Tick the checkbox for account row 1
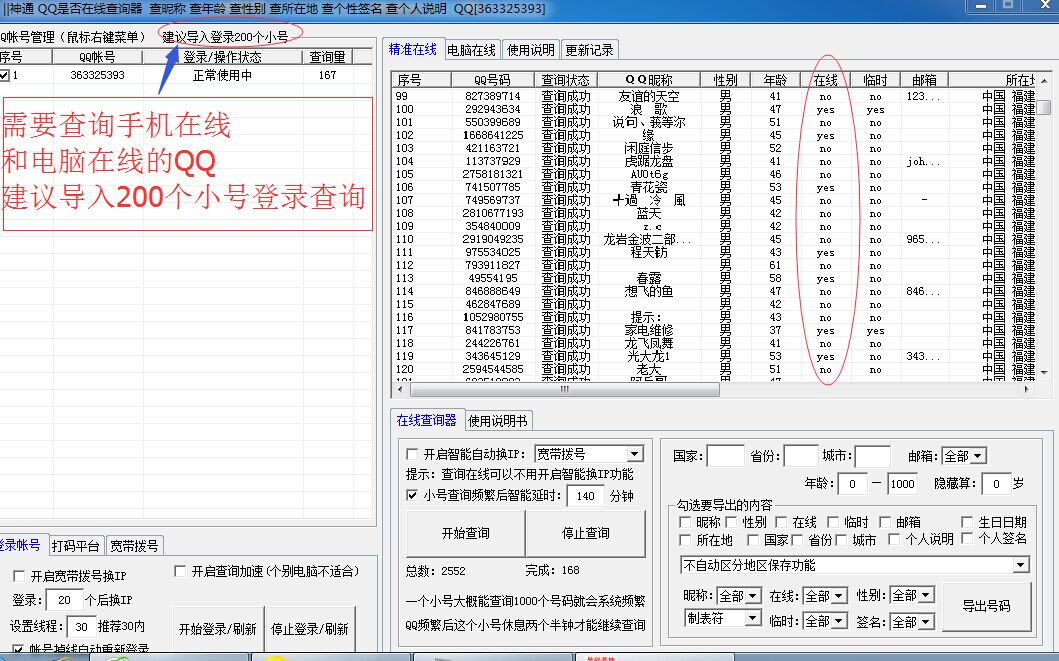The height and width of the screenshot is (661, 1059). [x=6, y=75]
